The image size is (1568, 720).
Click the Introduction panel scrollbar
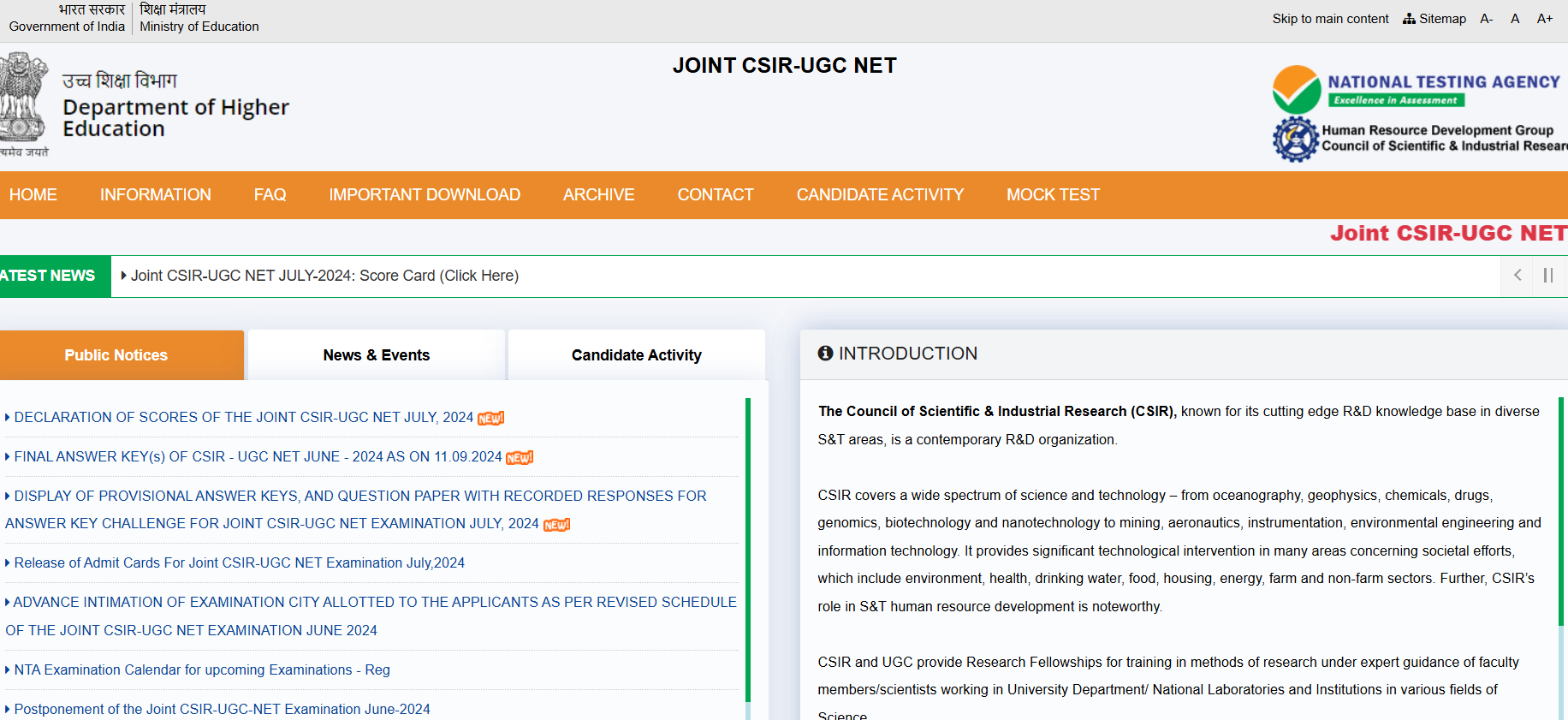click(x=1562, y=512)
